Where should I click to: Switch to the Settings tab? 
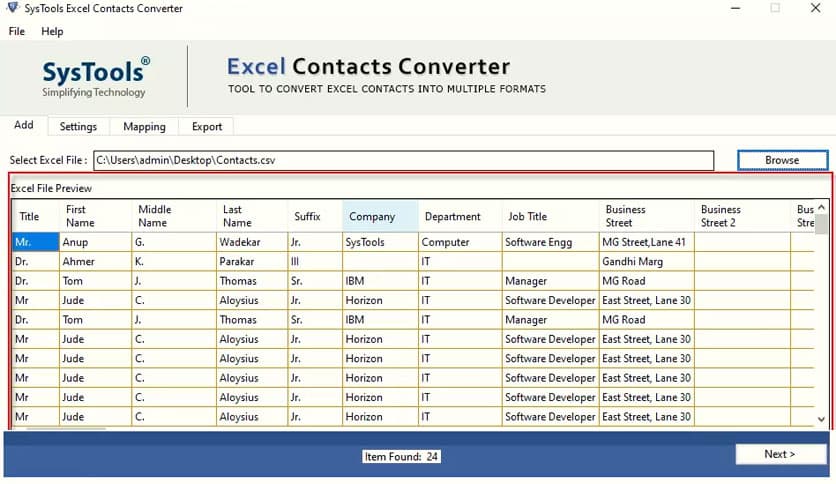(78, 126)
